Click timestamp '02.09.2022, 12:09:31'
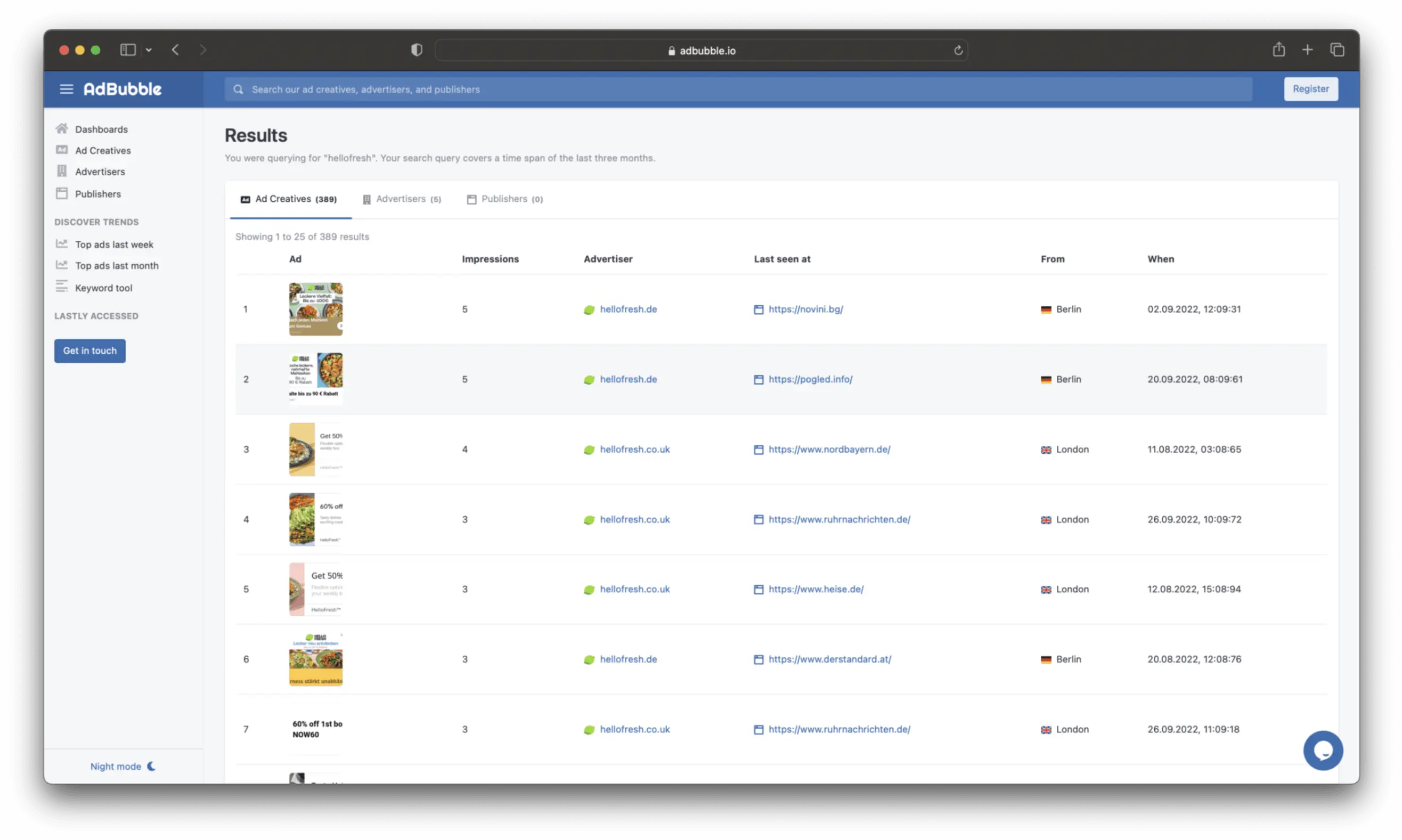The height and width of the screenshot is (840, 1402). tap(1193, 309)
